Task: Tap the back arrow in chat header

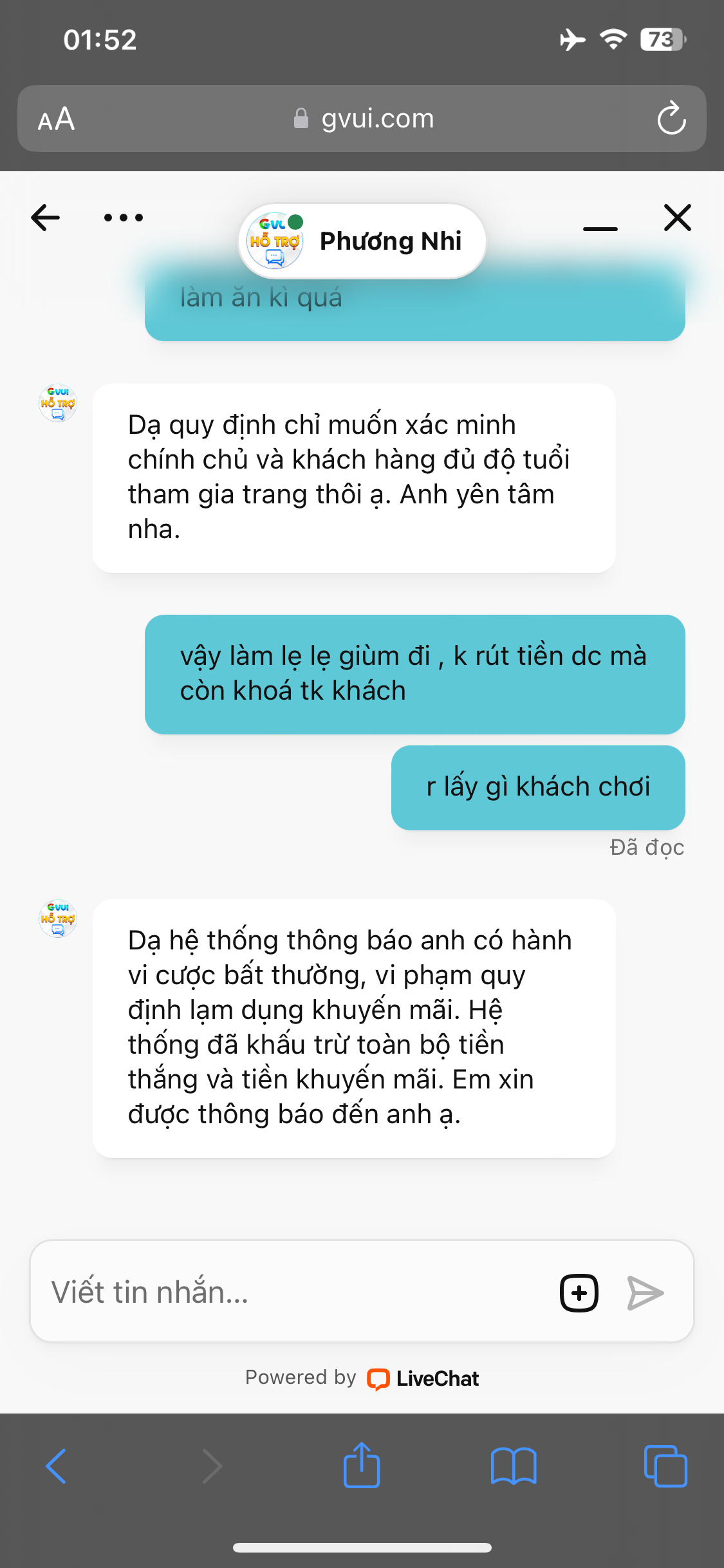Action: coord(45,218)
